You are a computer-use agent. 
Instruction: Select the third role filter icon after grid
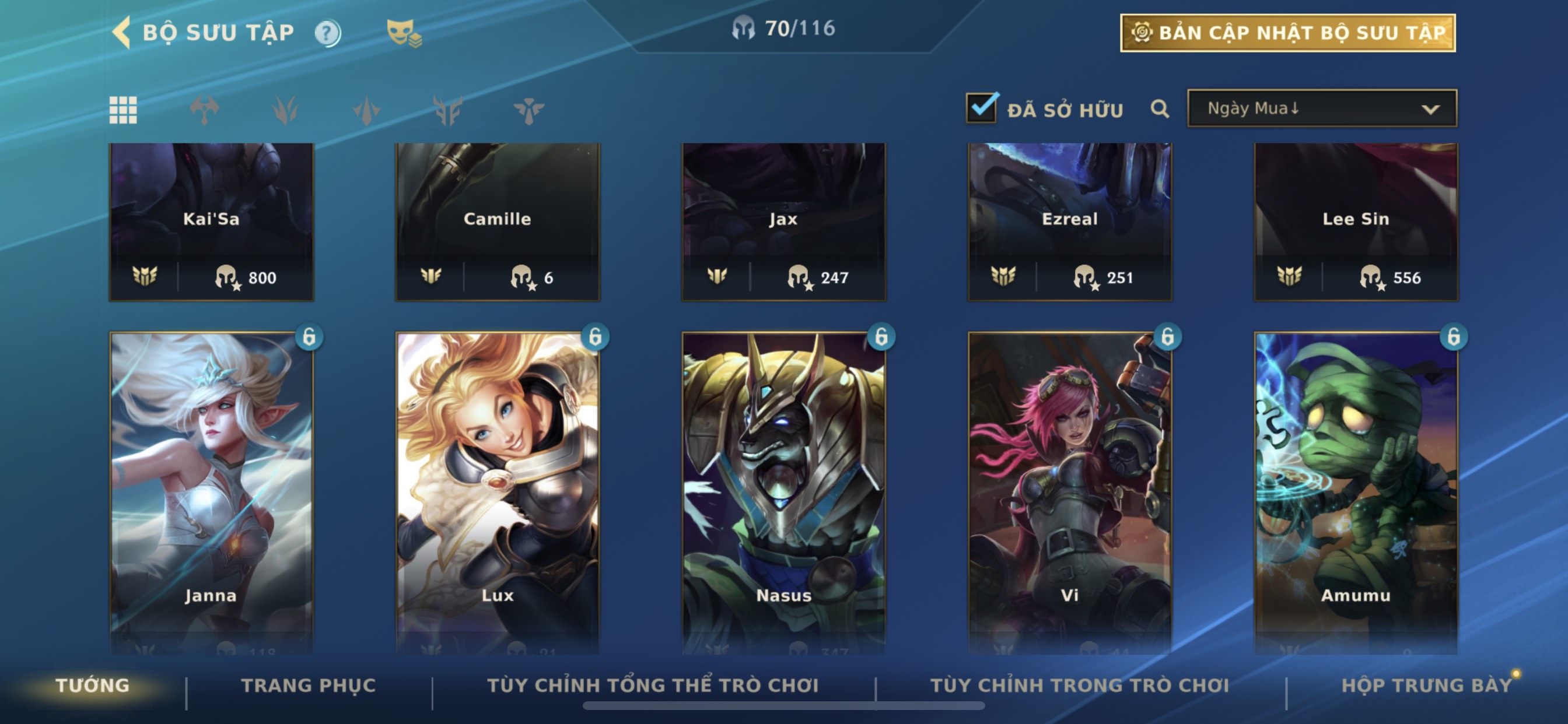[x=366, y=110]
